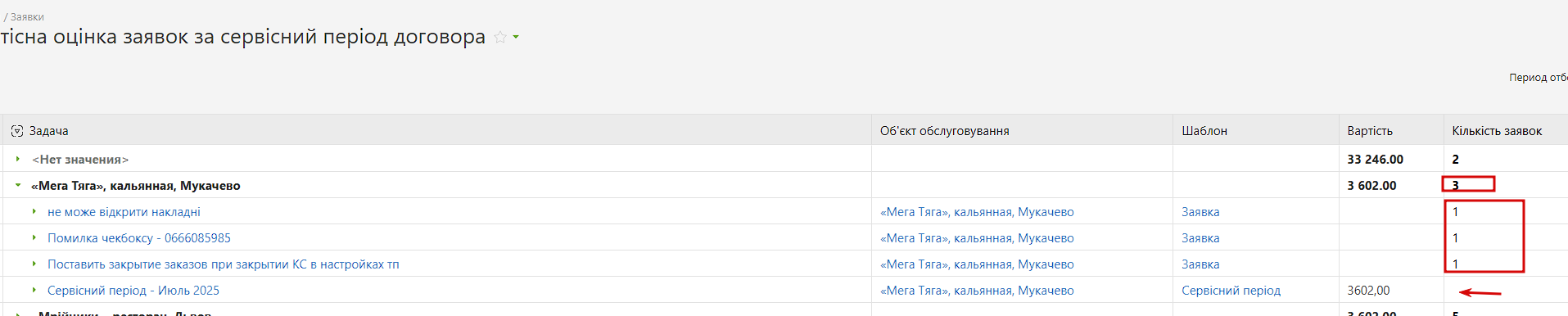Open the 'не може відкрити накладні' task link
The image size is (1568, 316).
[124, 212]
